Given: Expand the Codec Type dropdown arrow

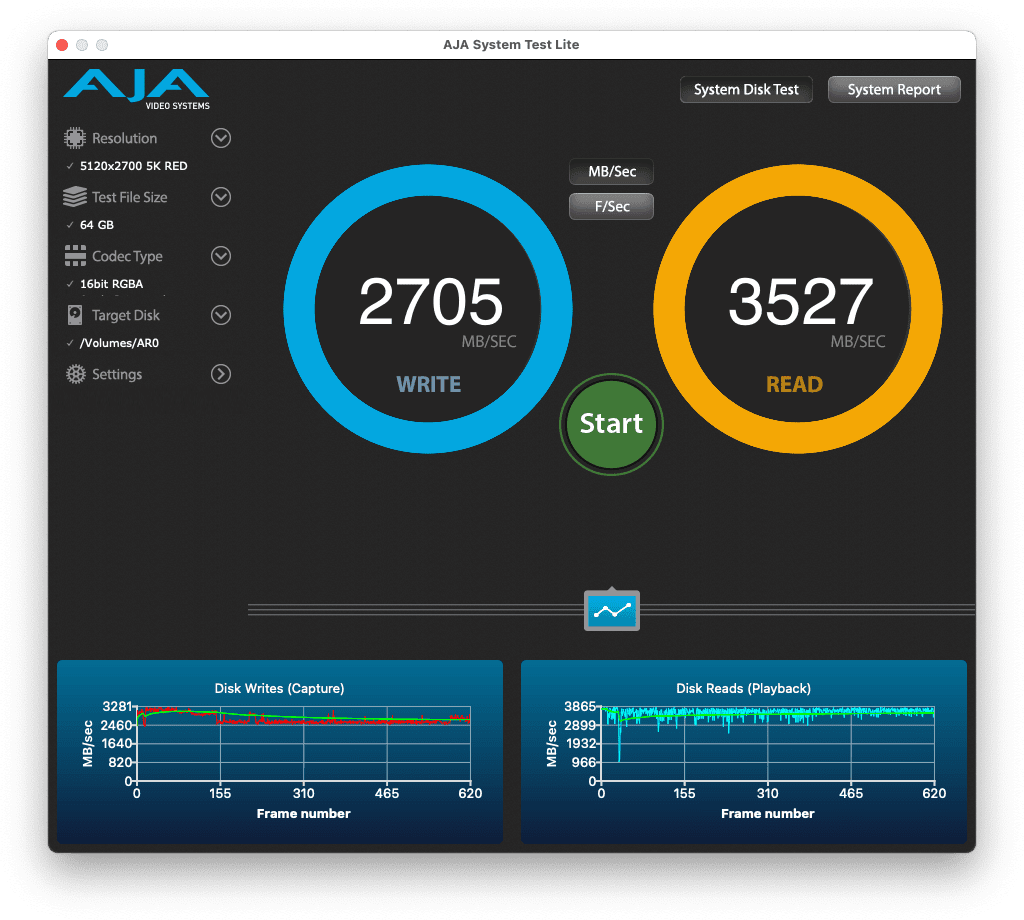Looking at the screenshot, I should point(221,256).
